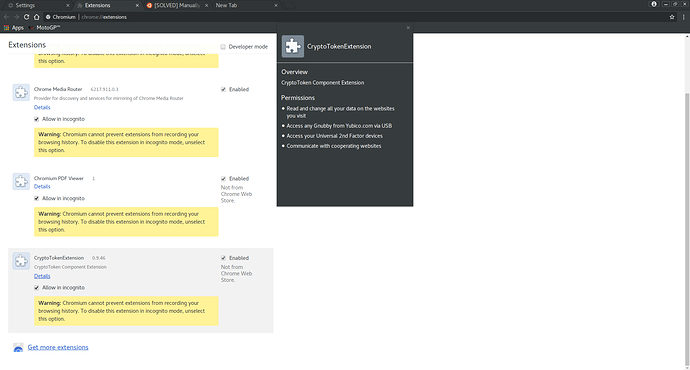690x370 pixels.
Task: Close the New Tab tab
Action: click(x=276, y=5)
